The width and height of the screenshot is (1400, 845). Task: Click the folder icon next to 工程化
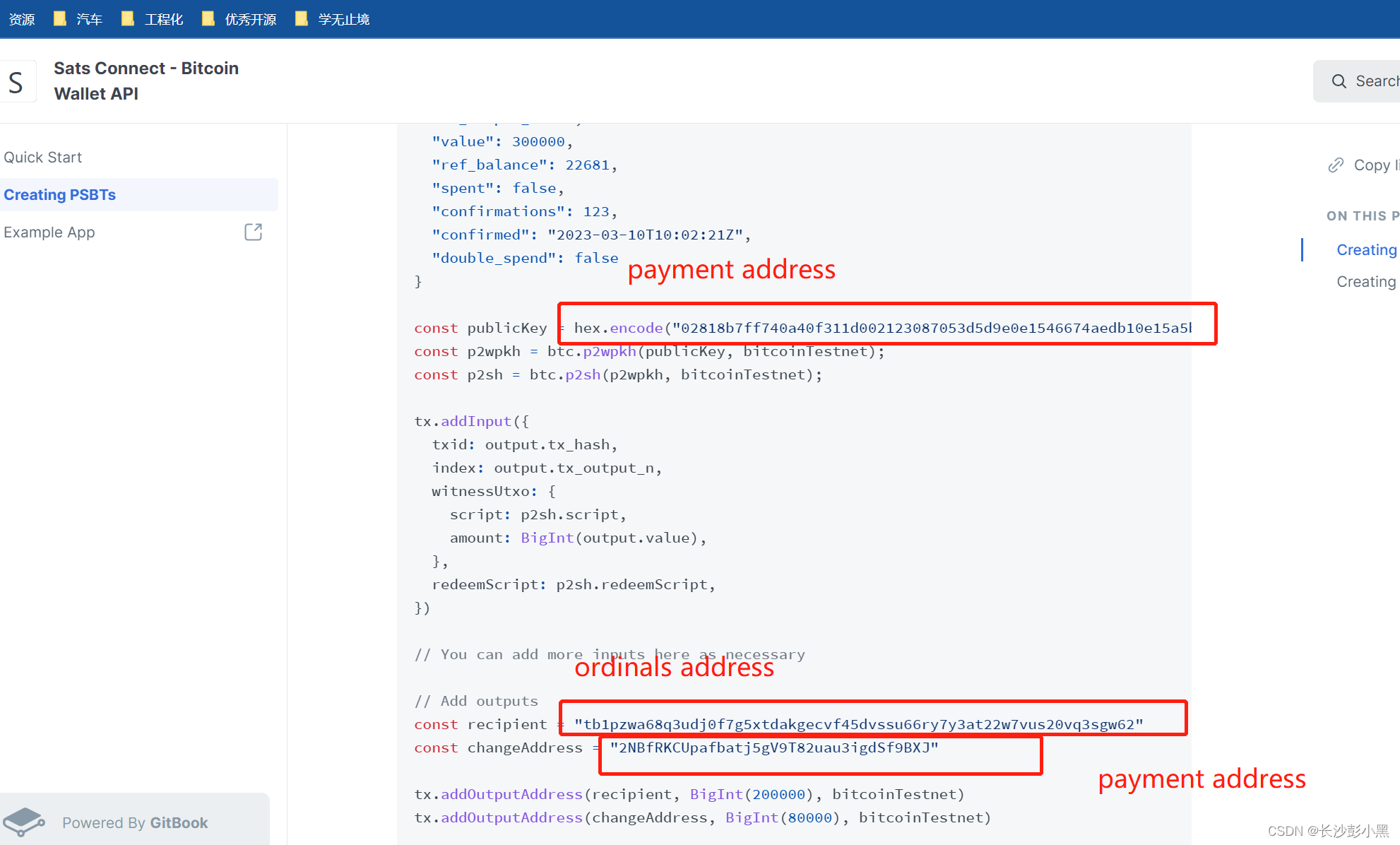[x=128, y=18]
